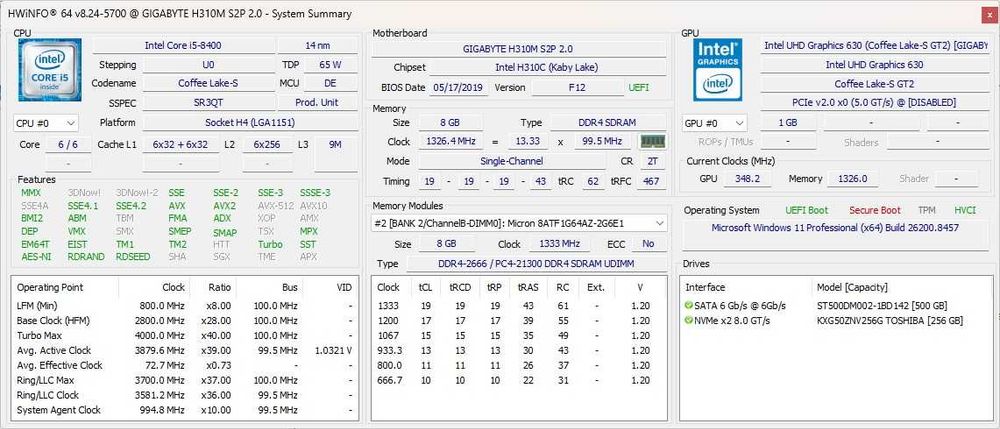Click the L3 cache 9M value
The width and height of the screenshot is (1000, 429).
click(x=335, y=145)
